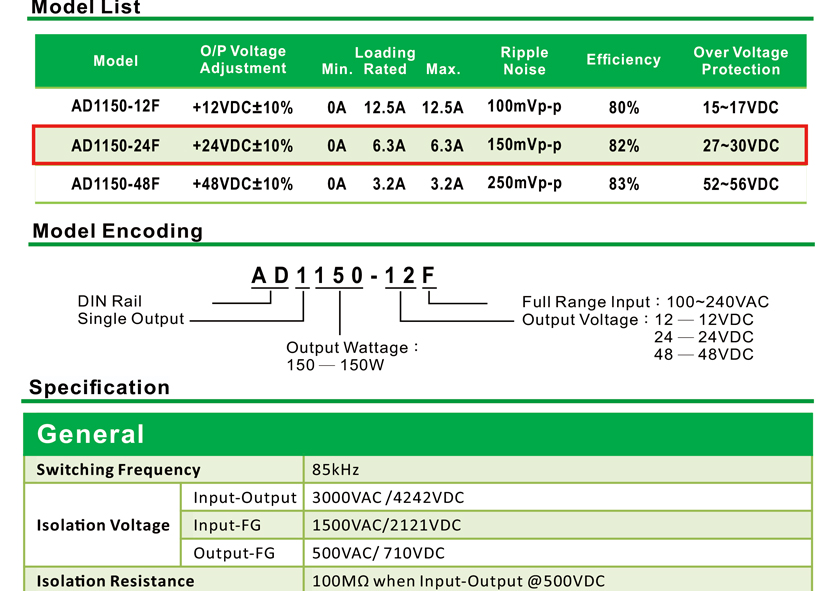
Task: Click the 82% efficiency value
Action: tap(624, 146)
